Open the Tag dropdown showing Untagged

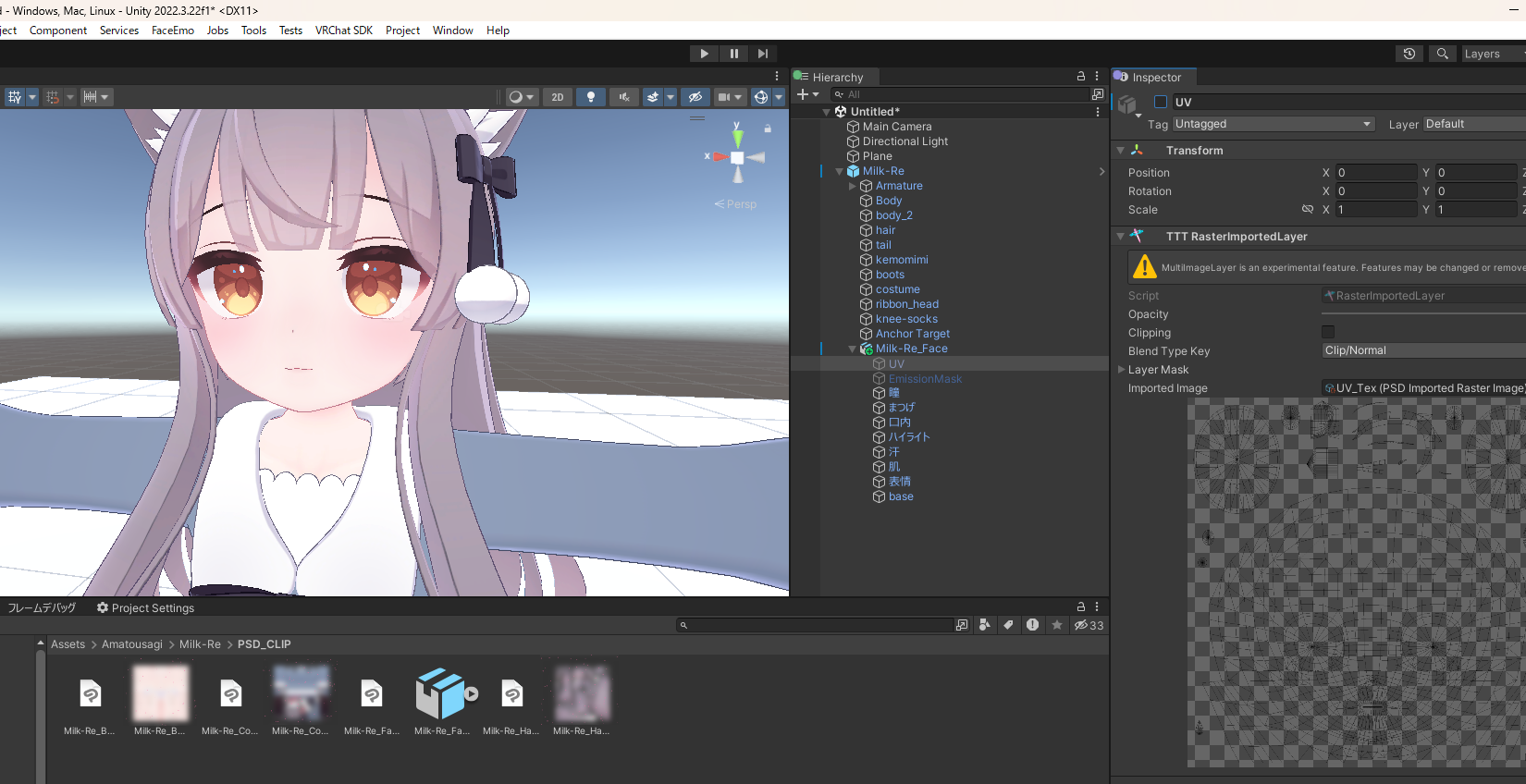[1273, 124]
